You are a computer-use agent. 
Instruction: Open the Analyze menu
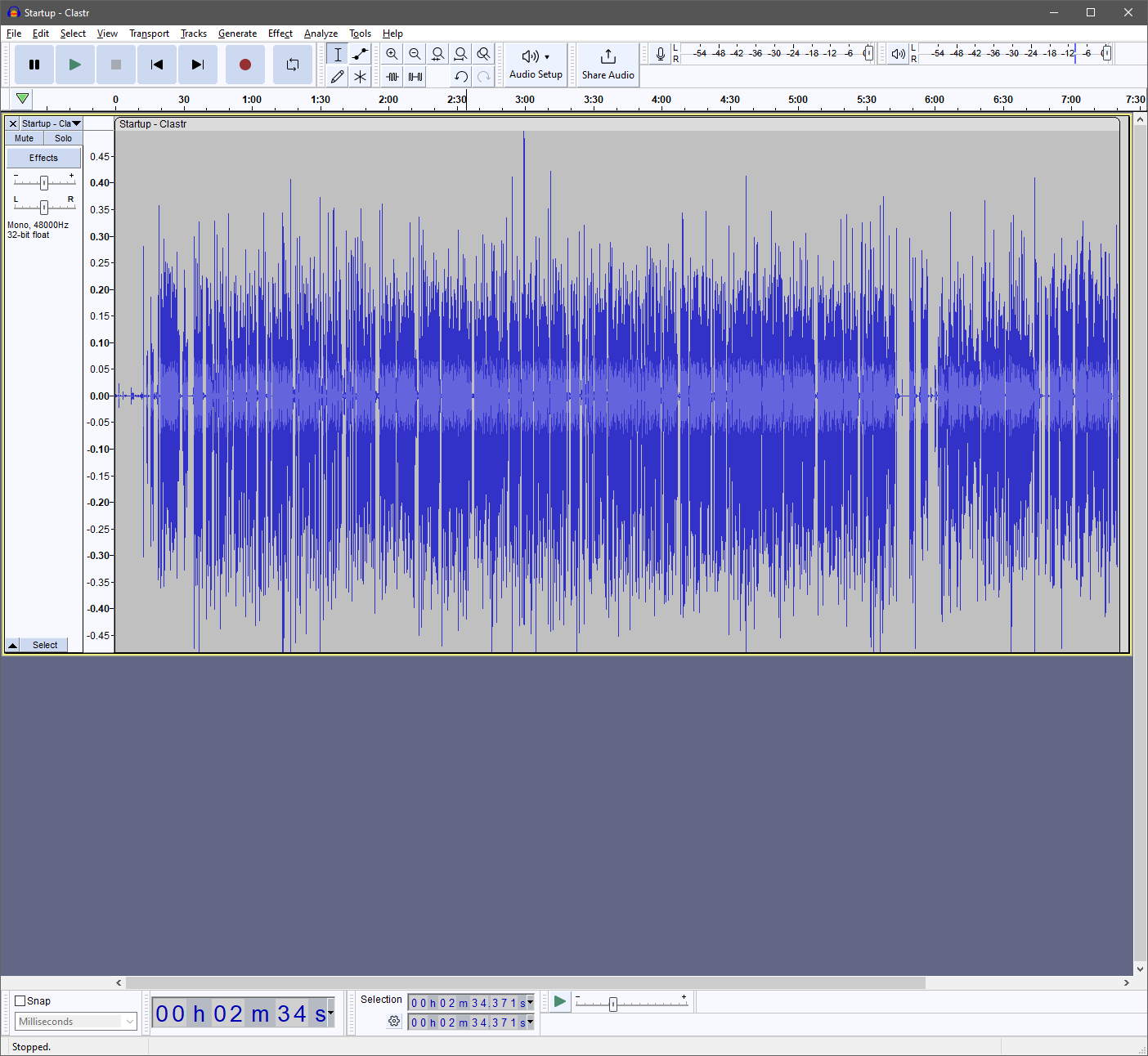click(321, 34)
